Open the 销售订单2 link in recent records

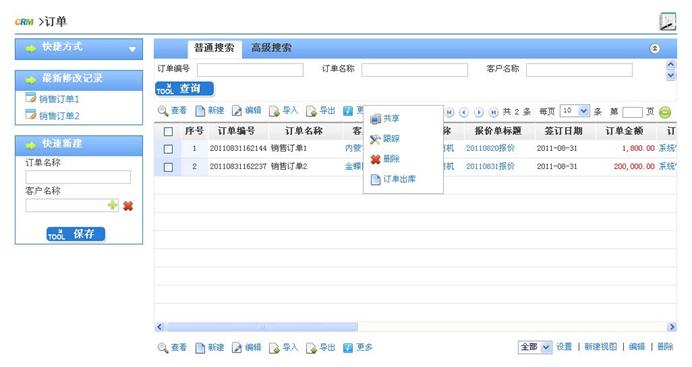click(x=59, y=116)
